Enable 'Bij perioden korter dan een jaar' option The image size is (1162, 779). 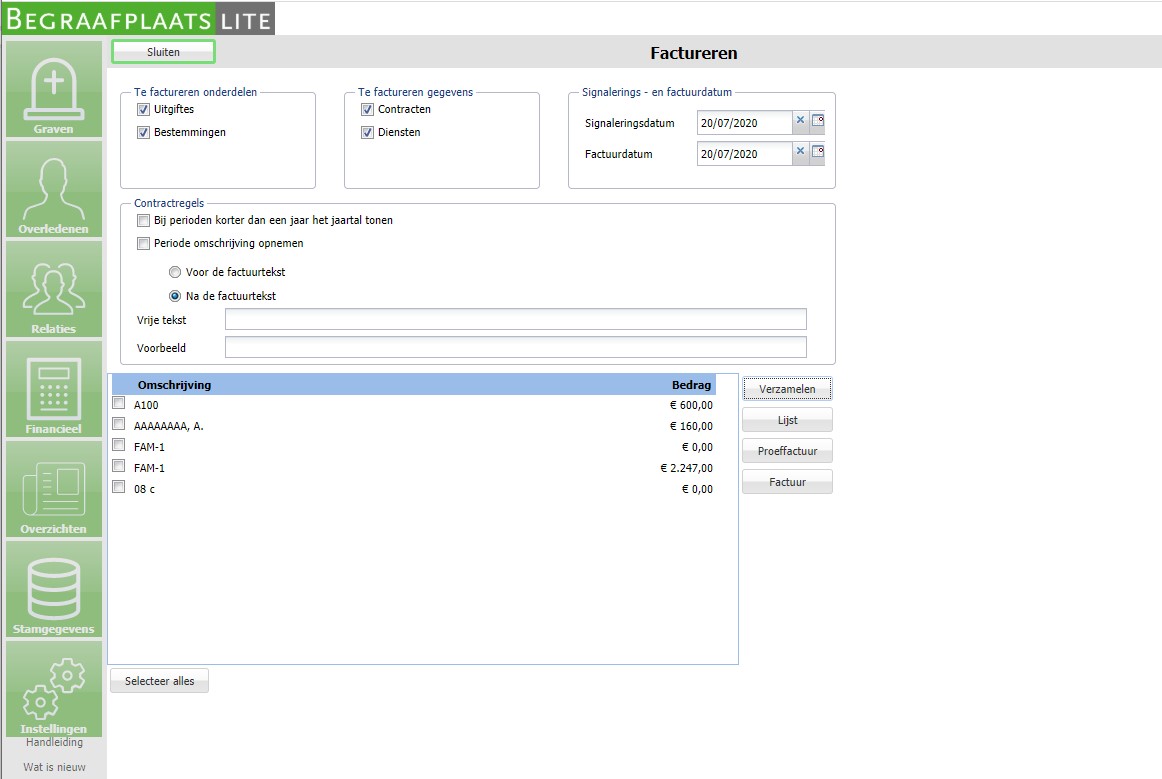coord(144,221)
